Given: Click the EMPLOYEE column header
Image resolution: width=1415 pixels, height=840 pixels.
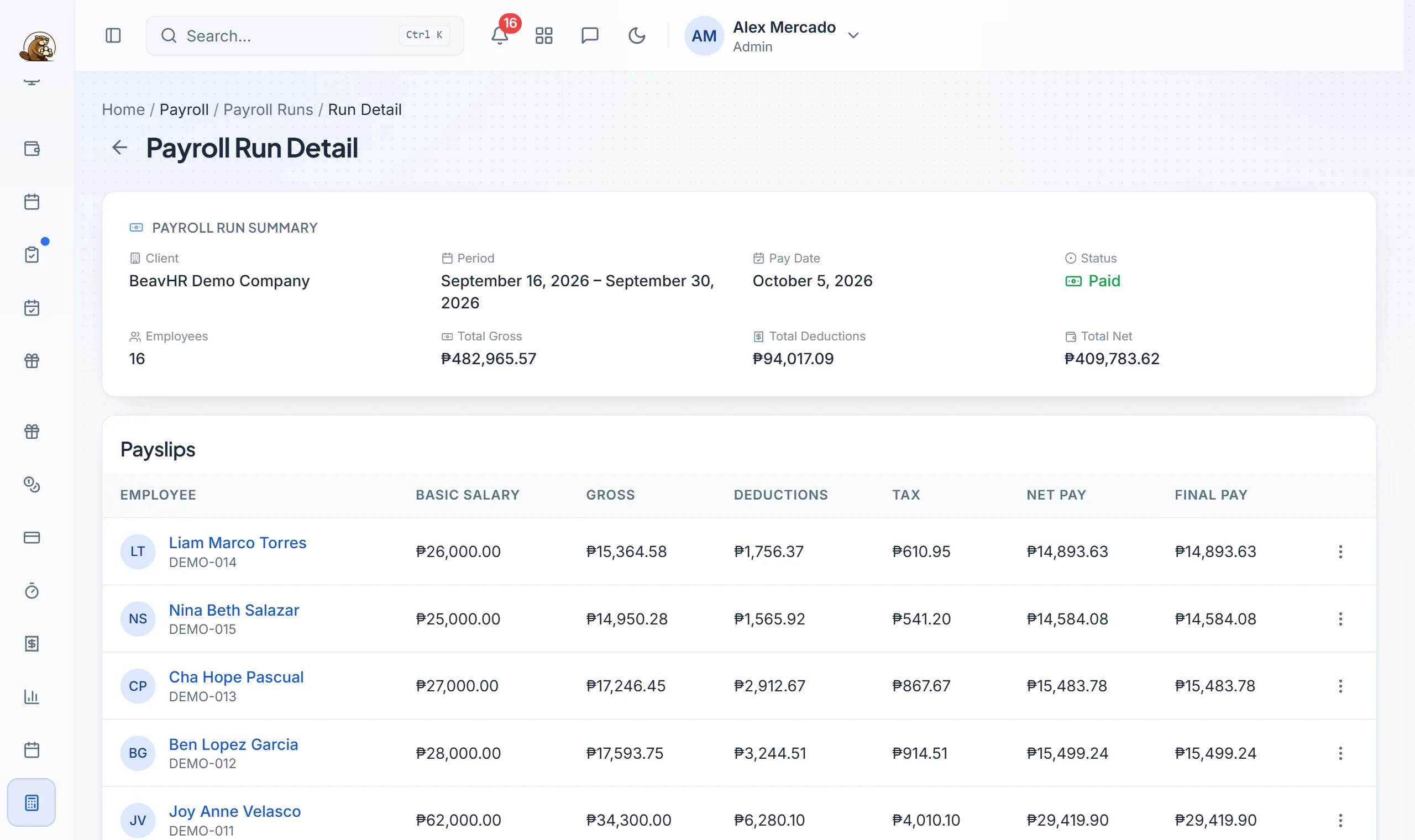Looking at the screenshot, I should point(159,495).
